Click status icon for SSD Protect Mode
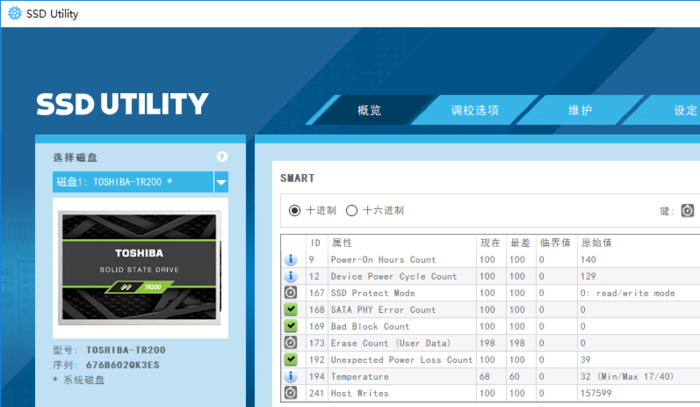Viewport: 700px width, 407px height. (291, 293)
